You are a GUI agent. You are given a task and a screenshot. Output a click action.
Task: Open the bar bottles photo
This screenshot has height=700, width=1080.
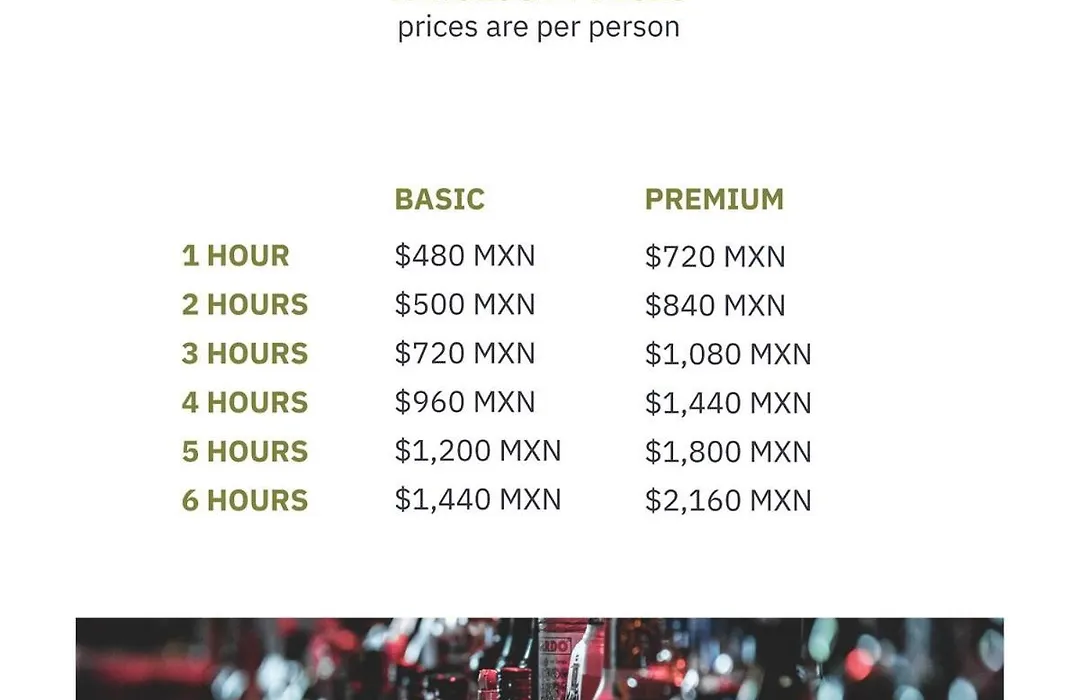click(539, 659)
